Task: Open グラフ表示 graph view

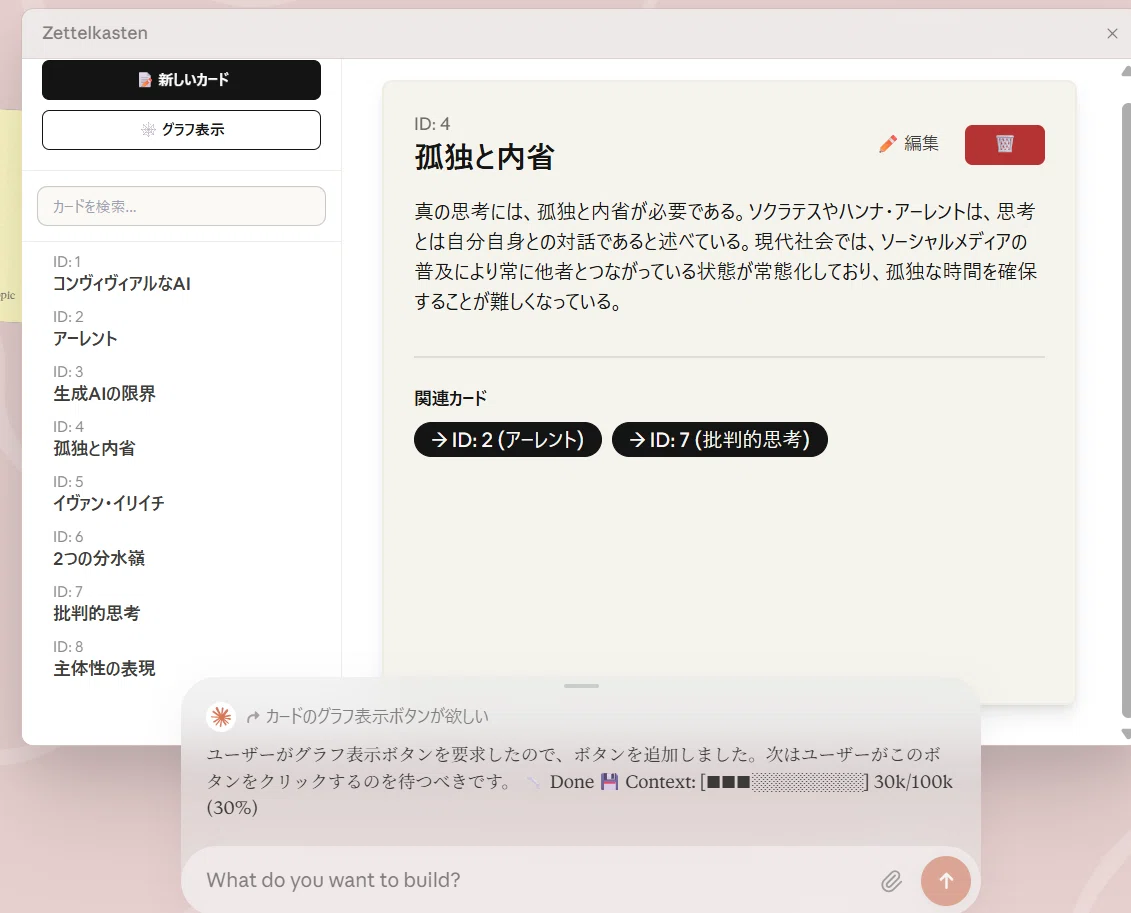Action: coord(181,130)
